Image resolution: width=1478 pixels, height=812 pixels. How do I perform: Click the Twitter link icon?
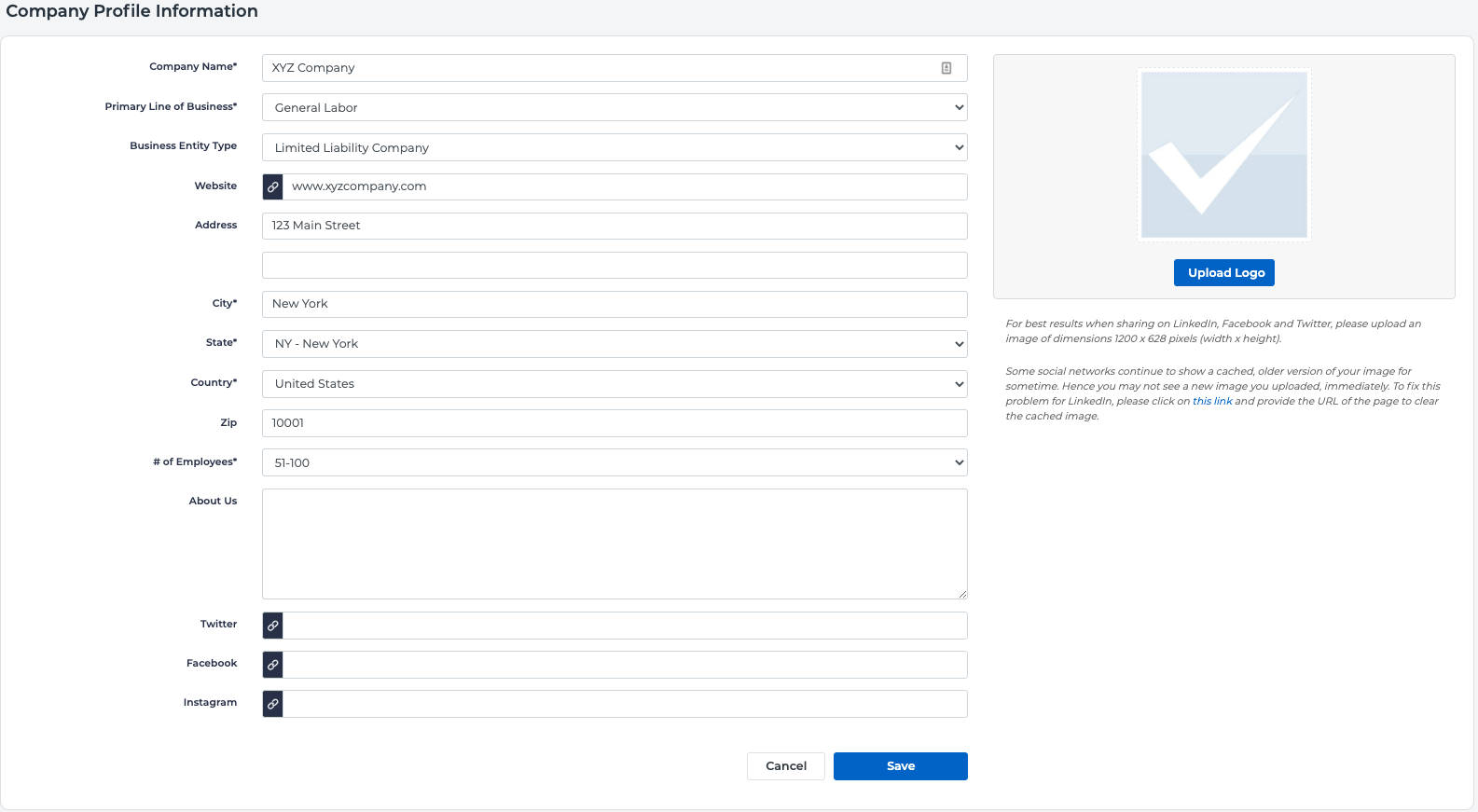click(272, 626)
